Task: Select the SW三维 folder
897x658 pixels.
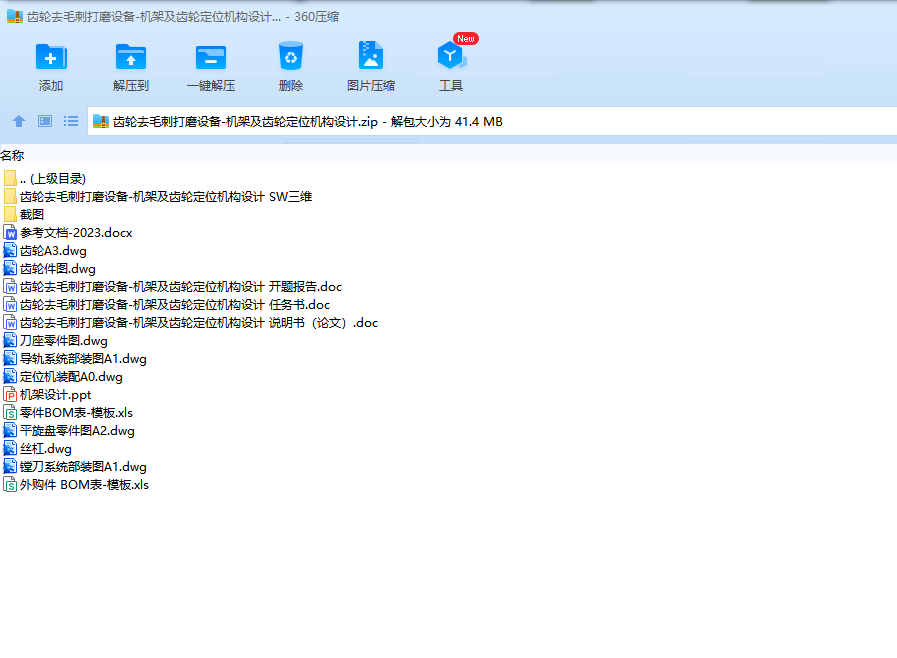Action: [x=158, y=197]
